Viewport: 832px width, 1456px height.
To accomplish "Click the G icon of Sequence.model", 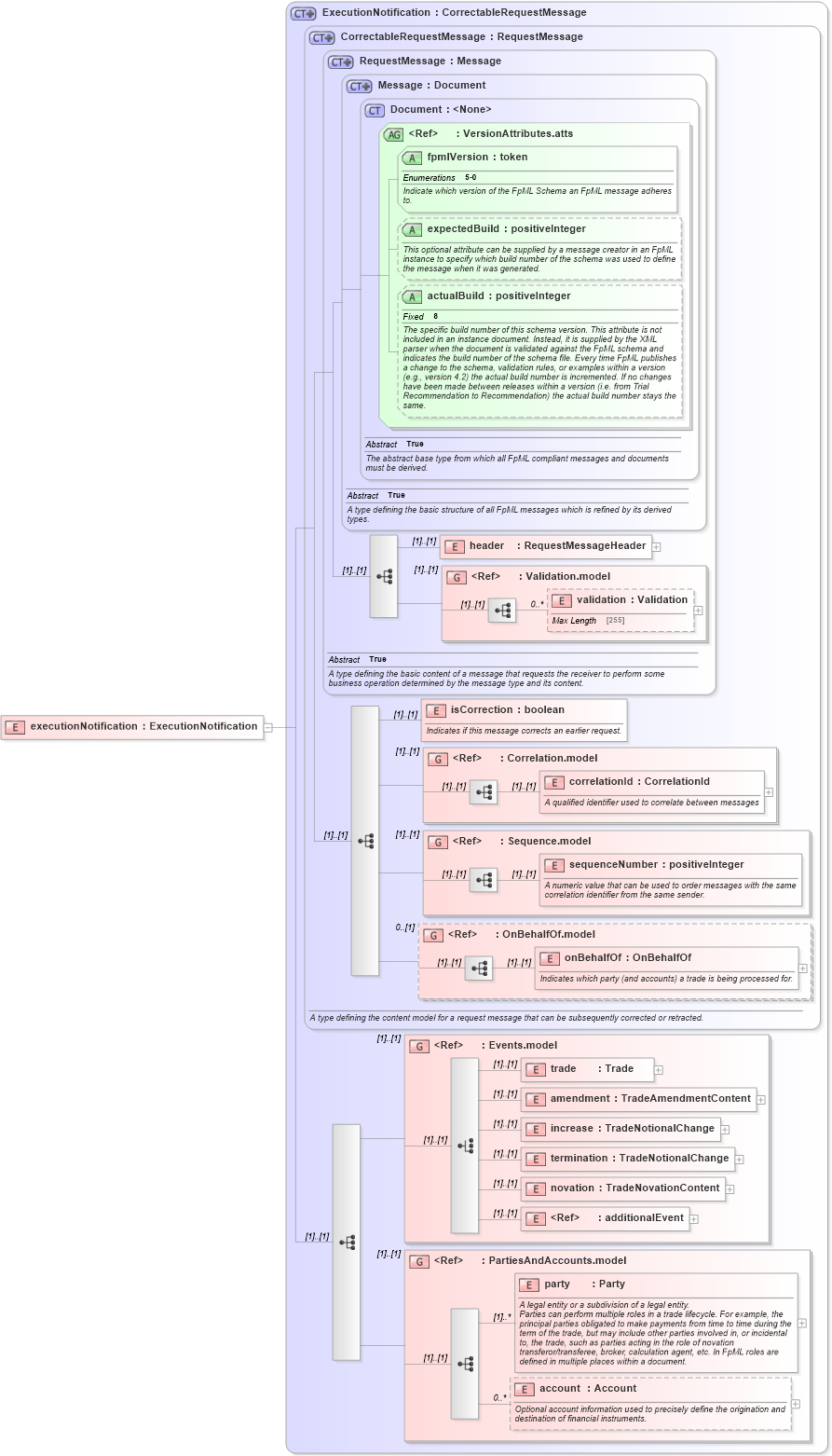I will (438, 842).
